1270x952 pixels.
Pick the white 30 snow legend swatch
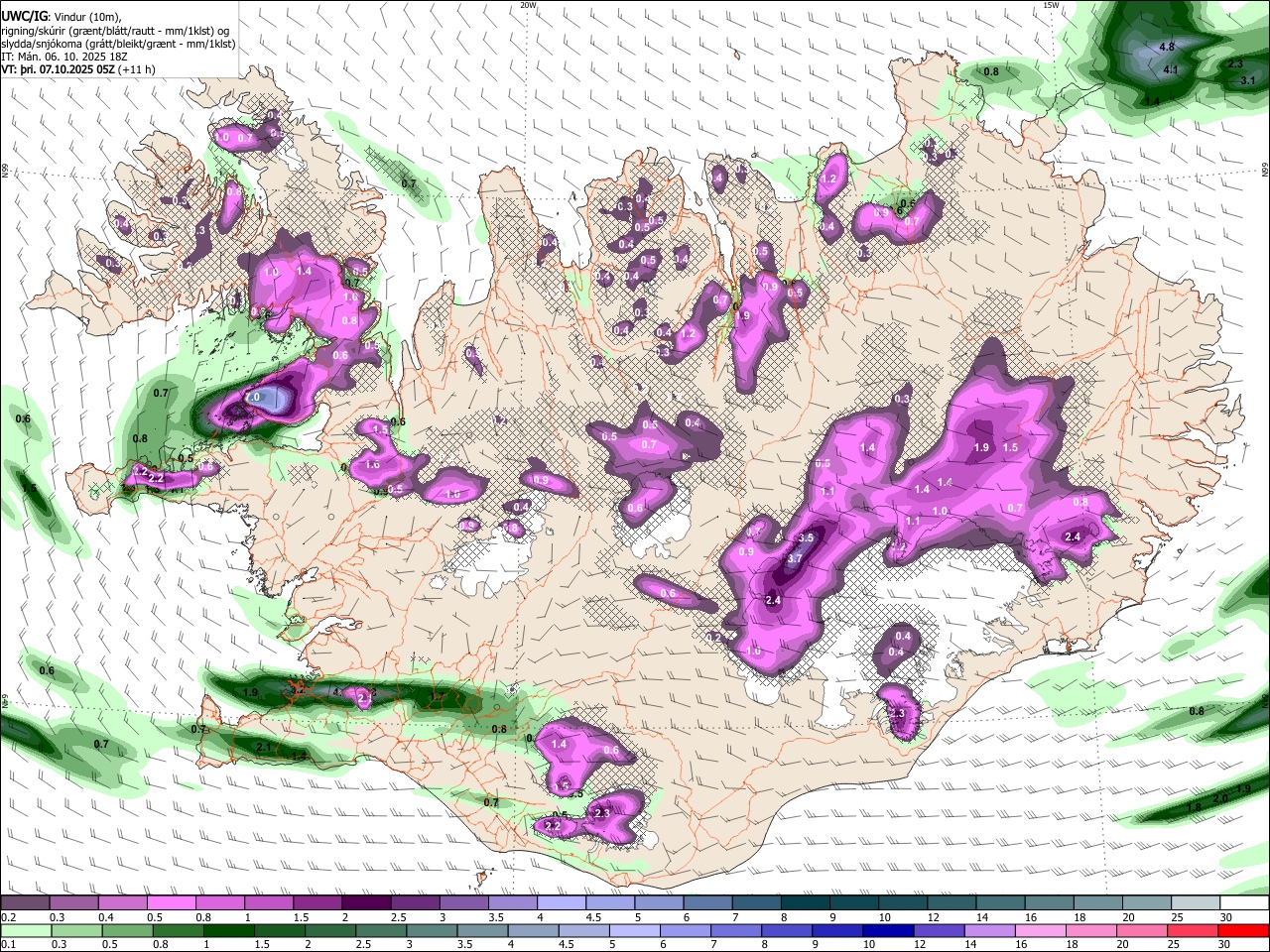tap(1244, 903)
